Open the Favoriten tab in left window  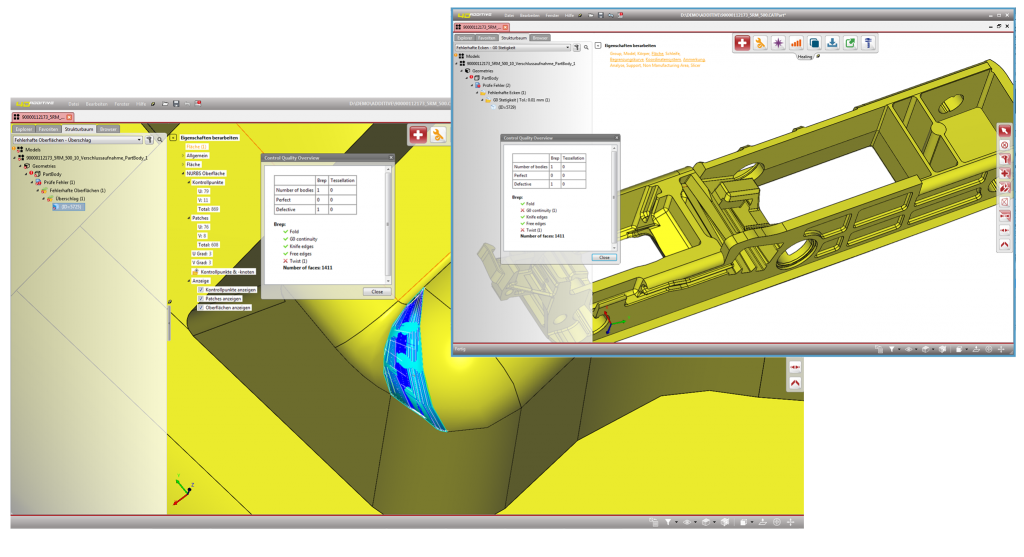[x=48, y=129]
